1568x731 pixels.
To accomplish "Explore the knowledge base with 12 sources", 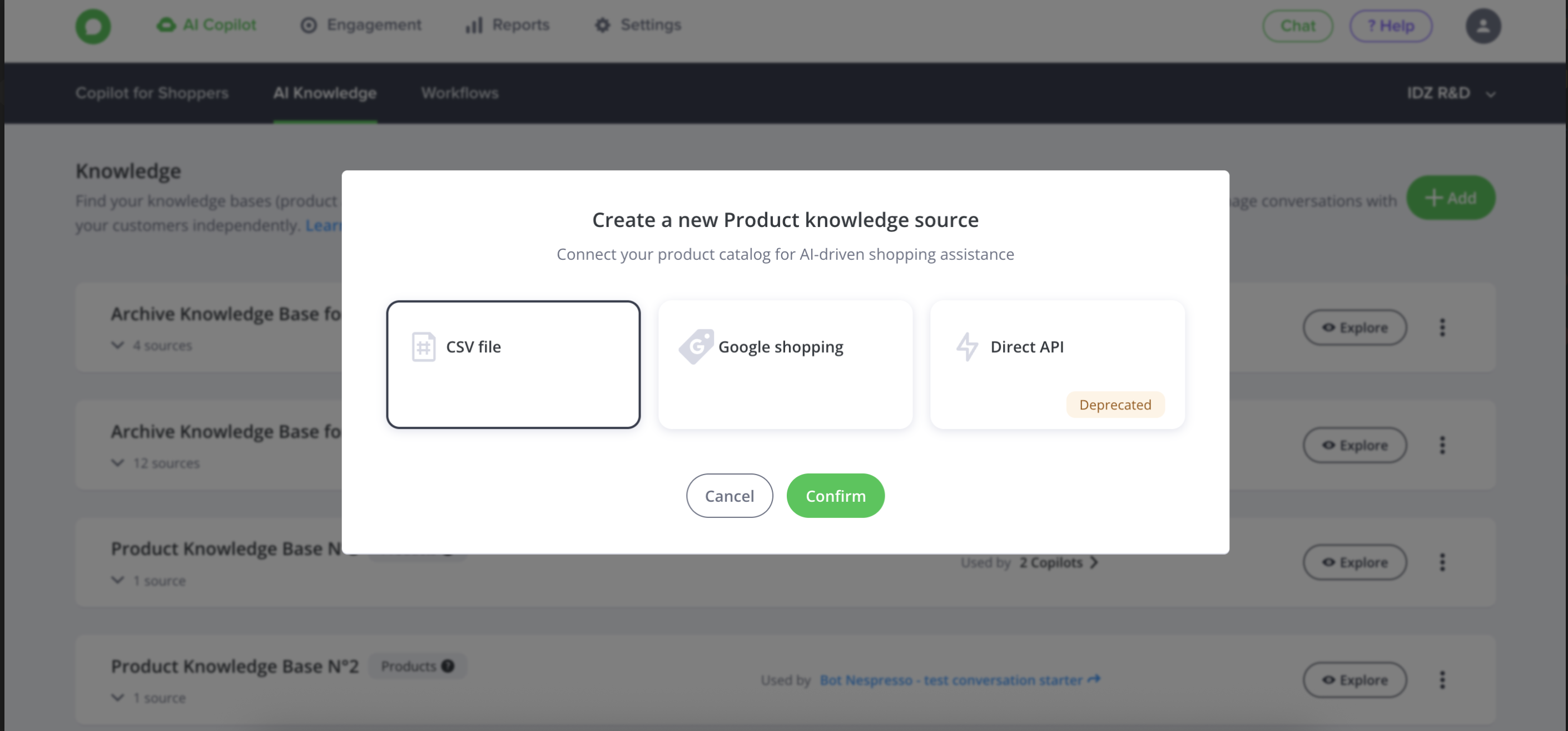I will coord(1354,445).
